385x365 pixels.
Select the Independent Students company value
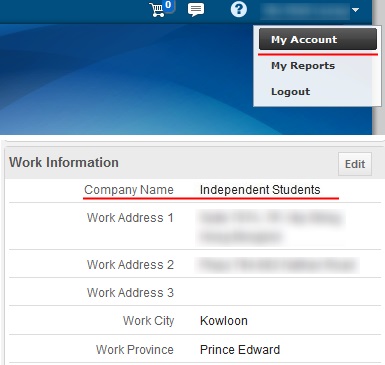click(x=260, y=190)
